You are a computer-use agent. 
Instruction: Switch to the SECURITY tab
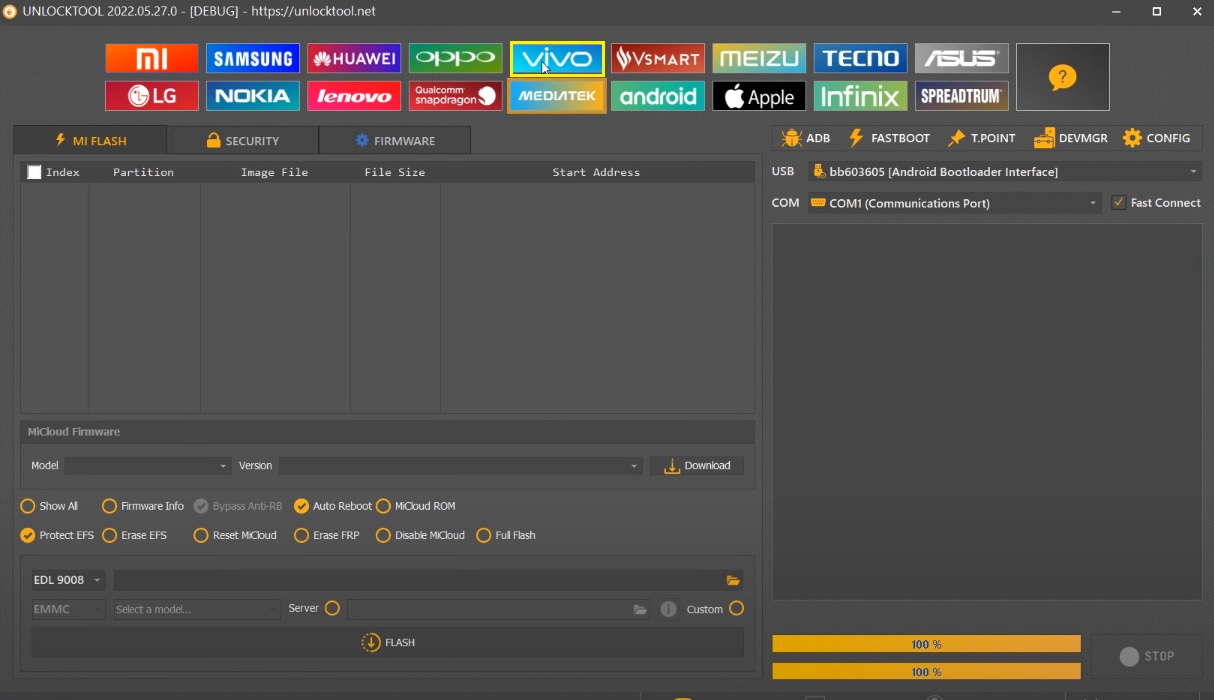pos(243,140)
